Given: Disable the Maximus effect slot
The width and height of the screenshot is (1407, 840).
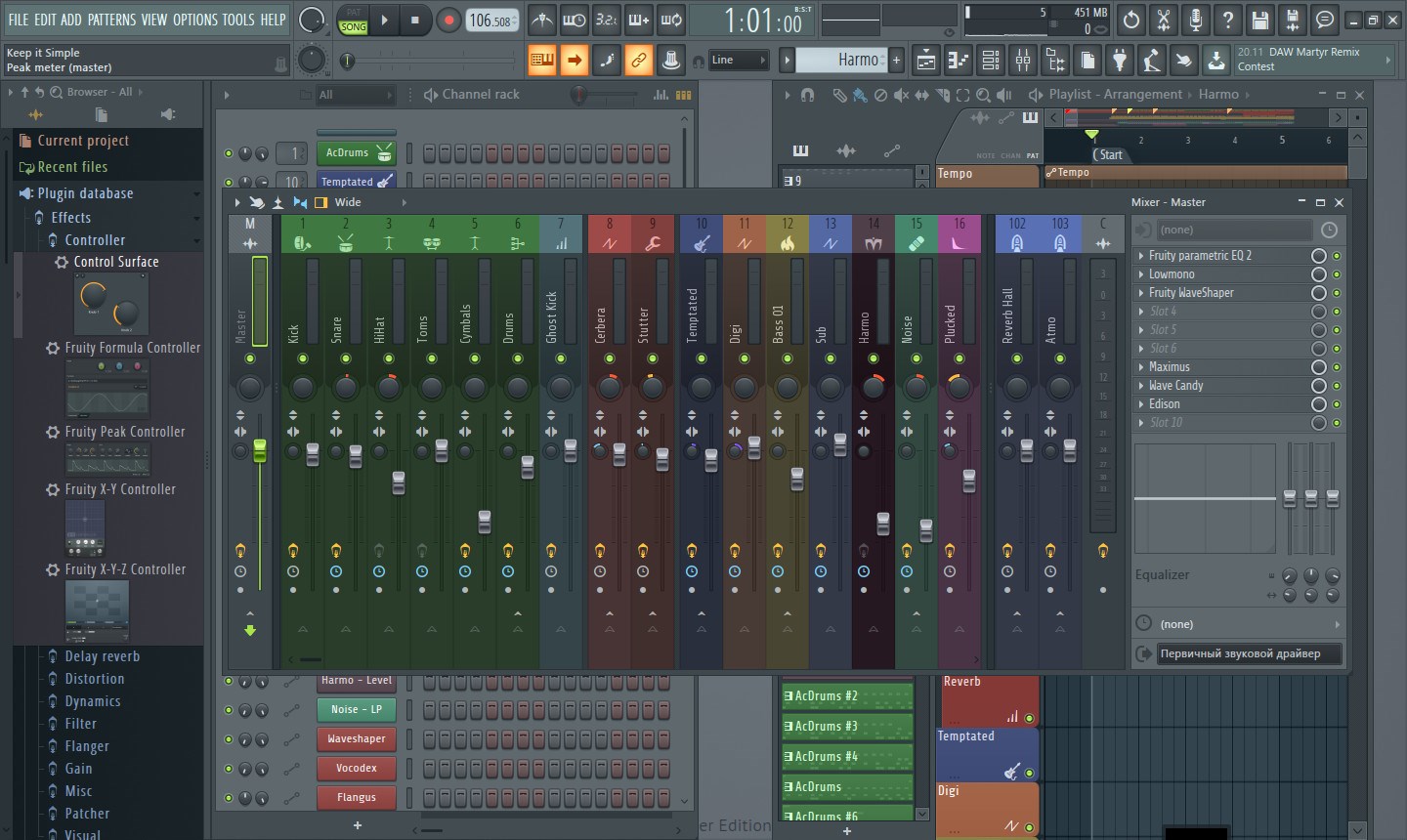Looking at the screenshot, I should 1337,367.
